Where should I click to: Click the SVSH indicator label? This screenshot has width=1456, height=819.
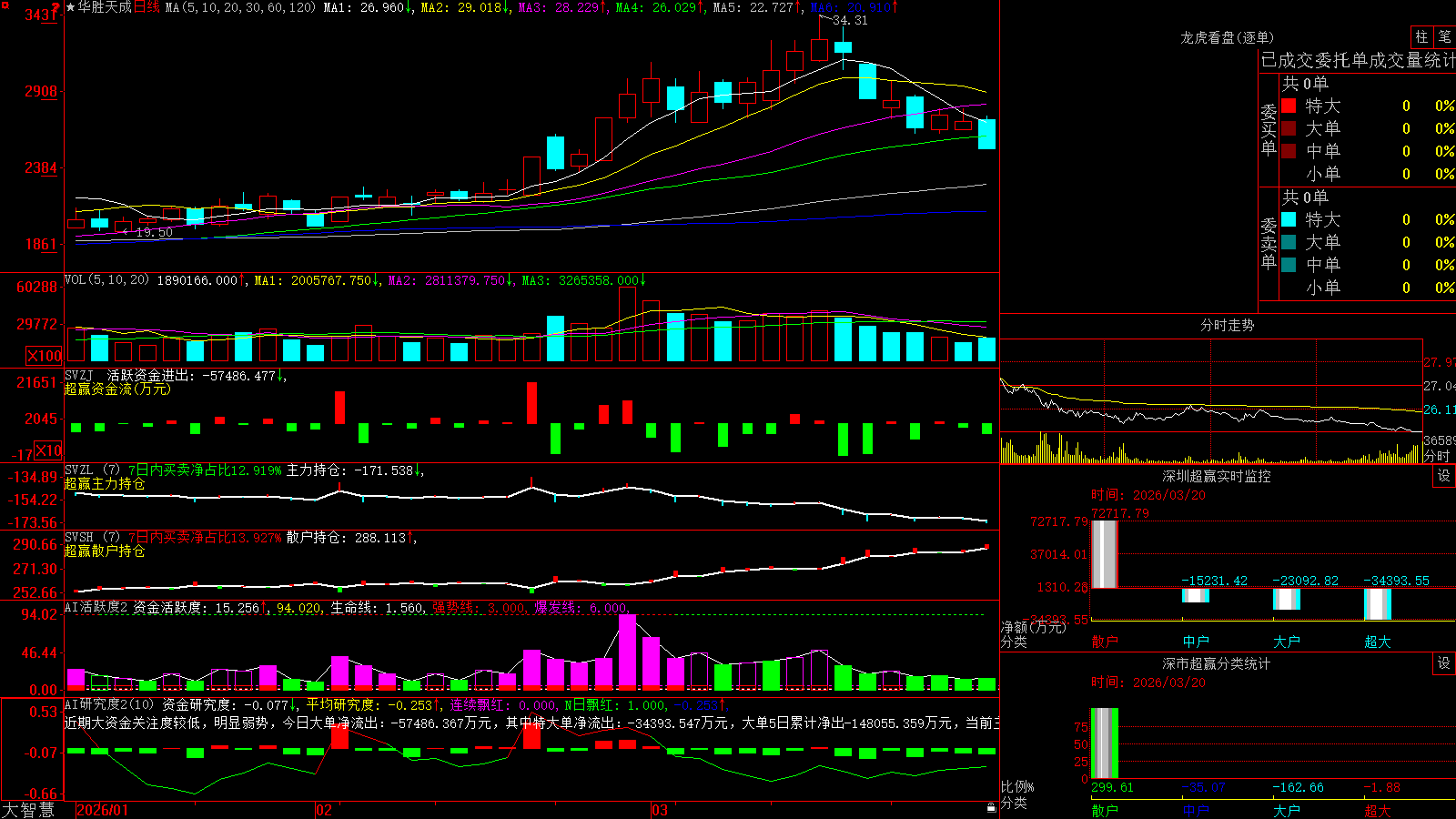[79, 538]
